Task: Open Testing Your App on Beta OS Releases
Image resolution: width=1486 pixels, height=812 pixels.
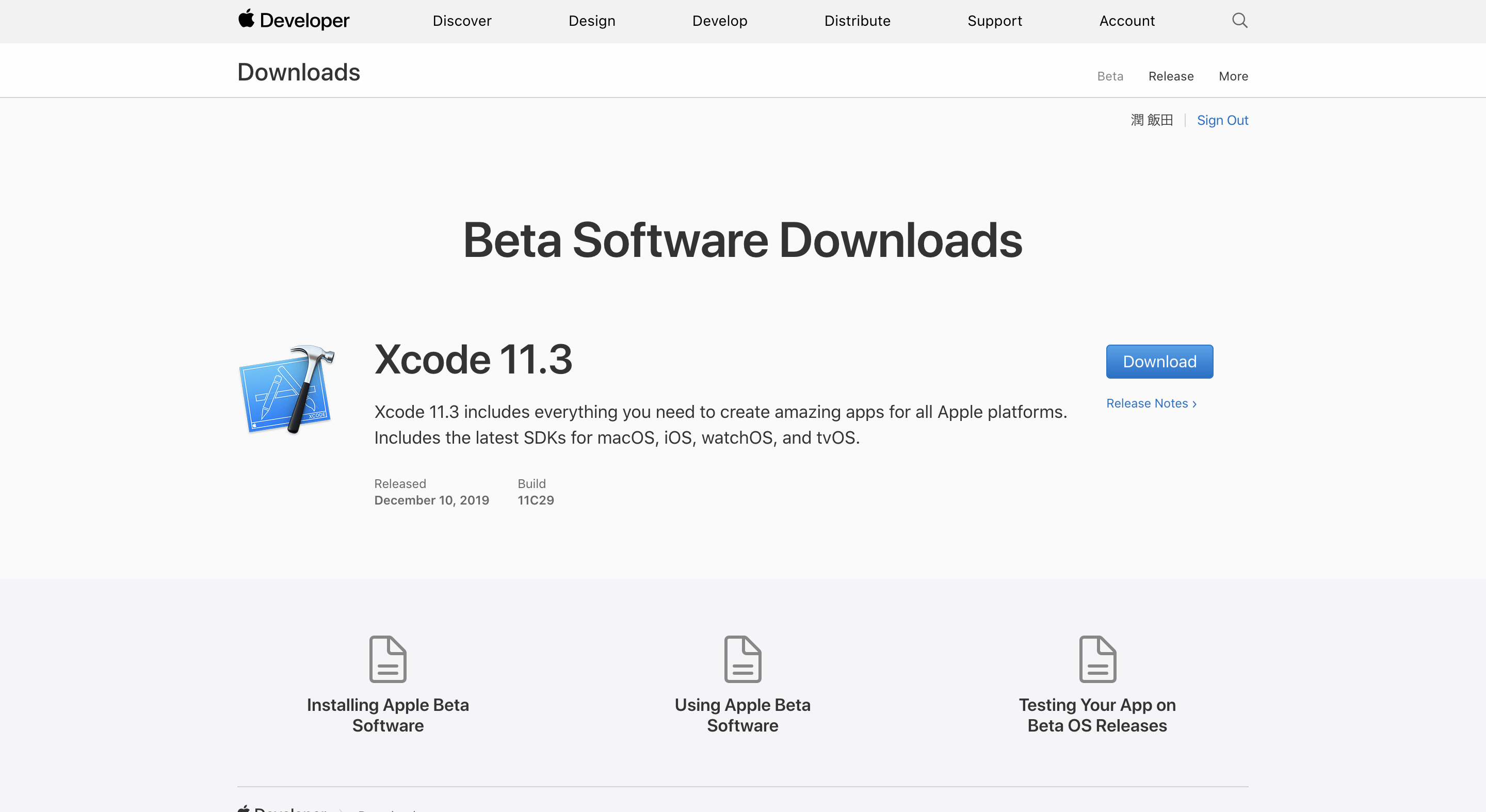Action: [x=1097, y=715]
